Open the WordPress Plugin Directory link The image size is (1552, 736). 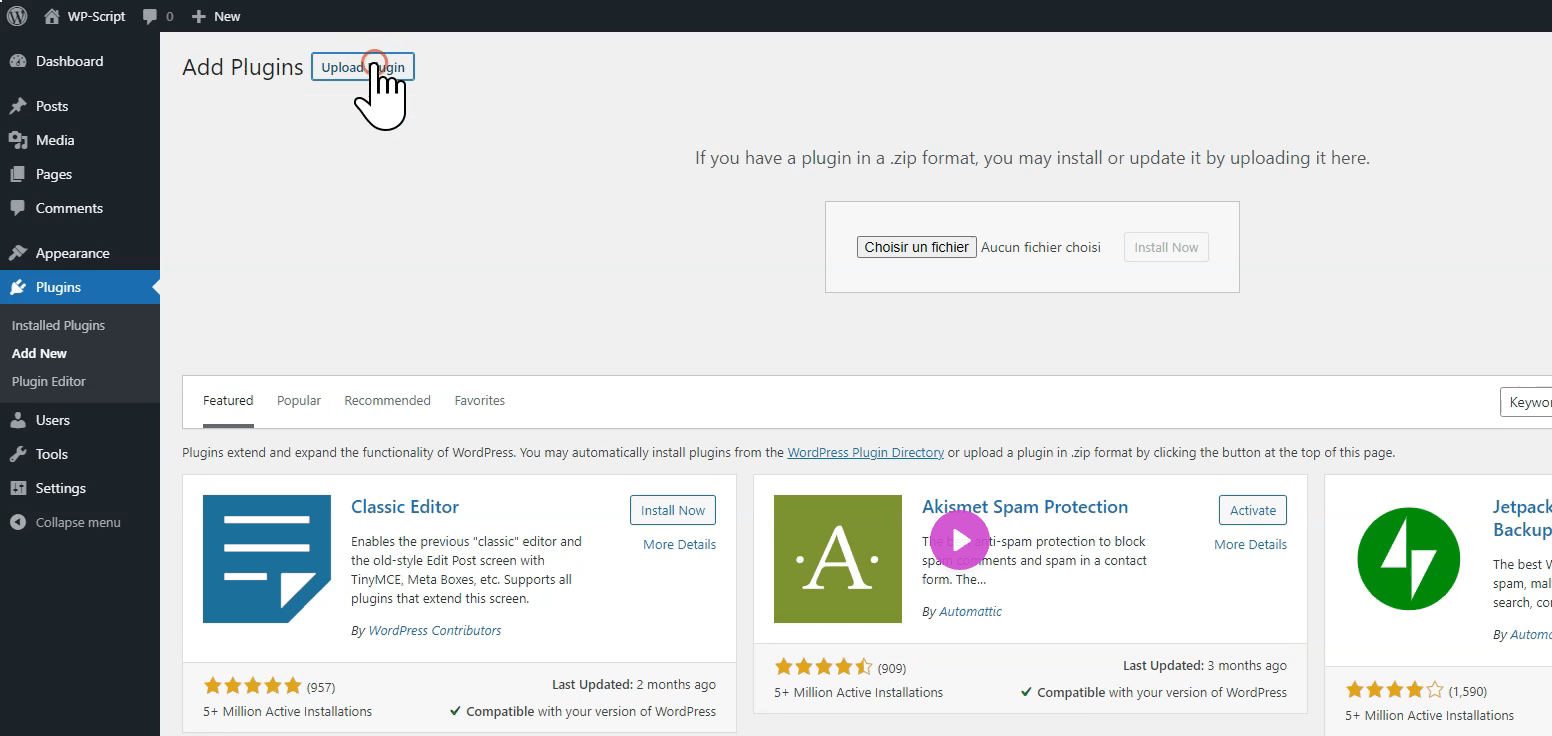pos(865,453)
